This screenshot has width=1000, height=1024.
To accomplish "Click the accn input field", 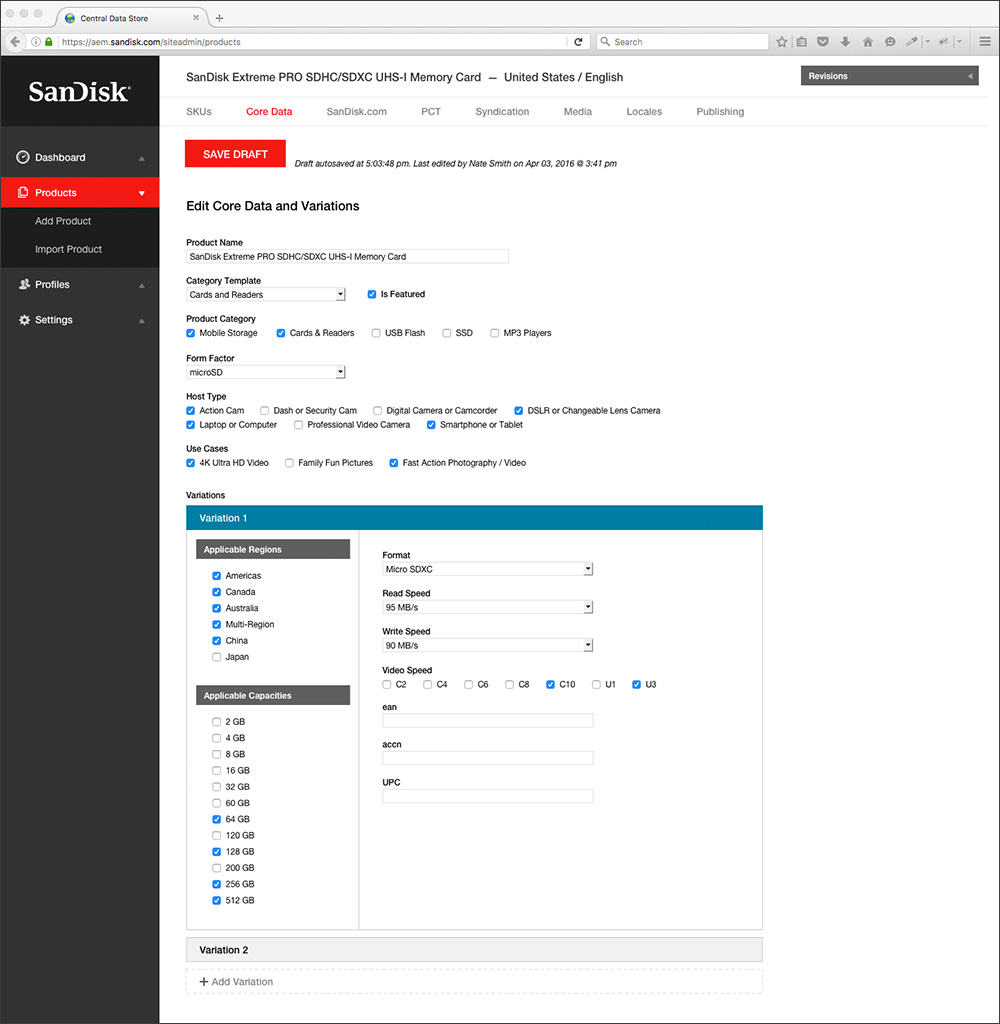I will (487, 758).
